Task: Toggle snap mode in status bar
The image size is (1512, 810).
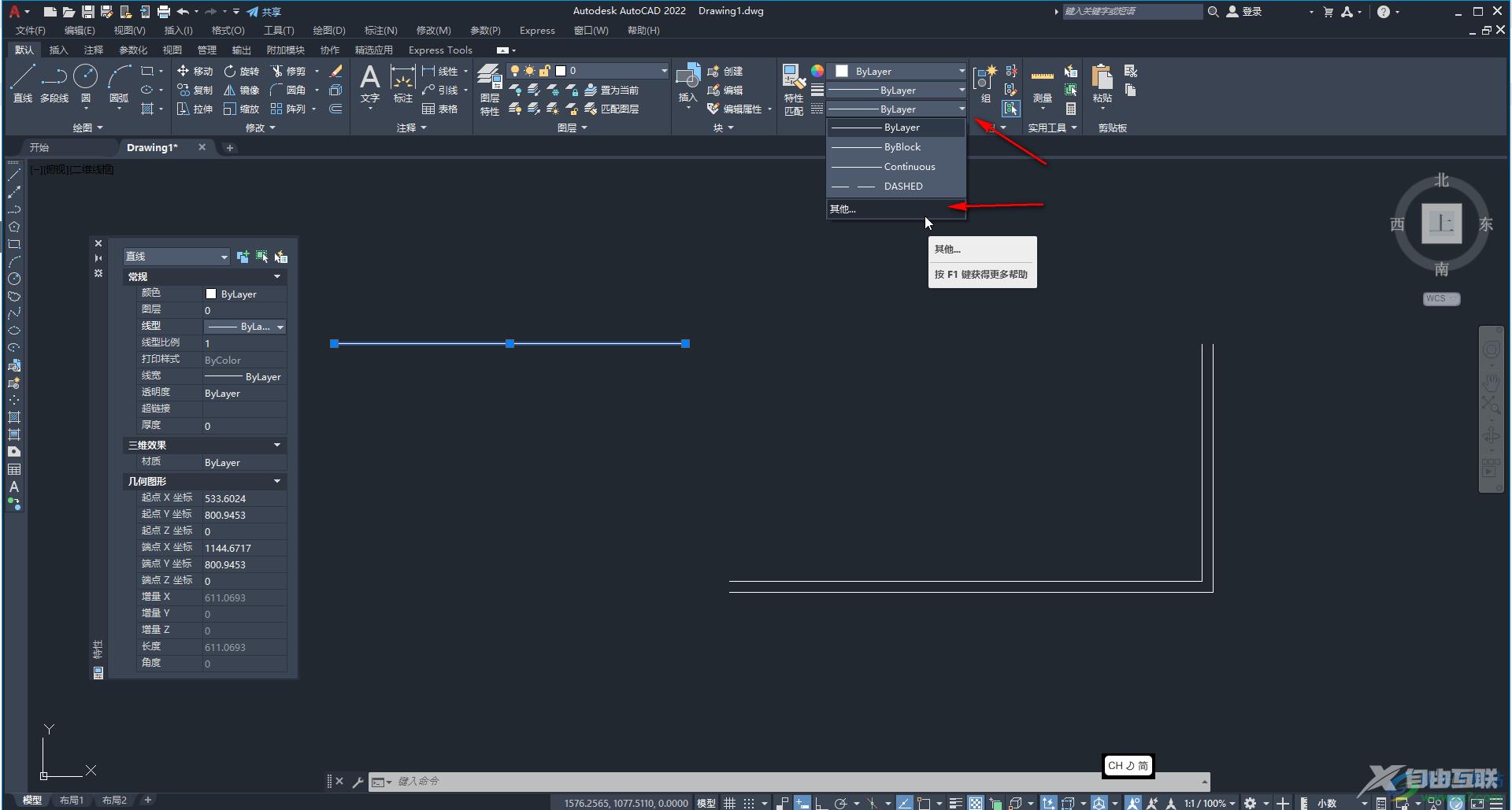Action: (749, 803)
